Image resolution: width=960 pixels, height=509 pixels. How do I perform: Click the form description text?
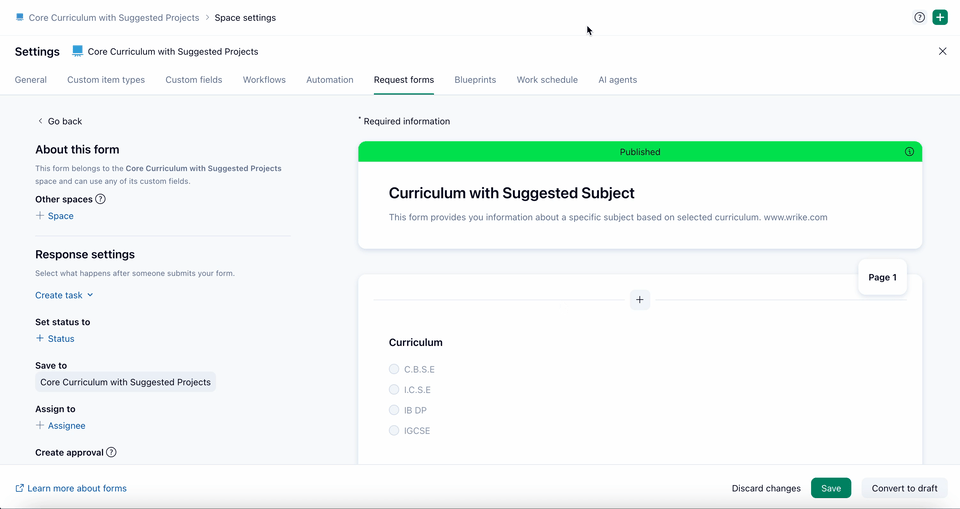pos(608,217)
